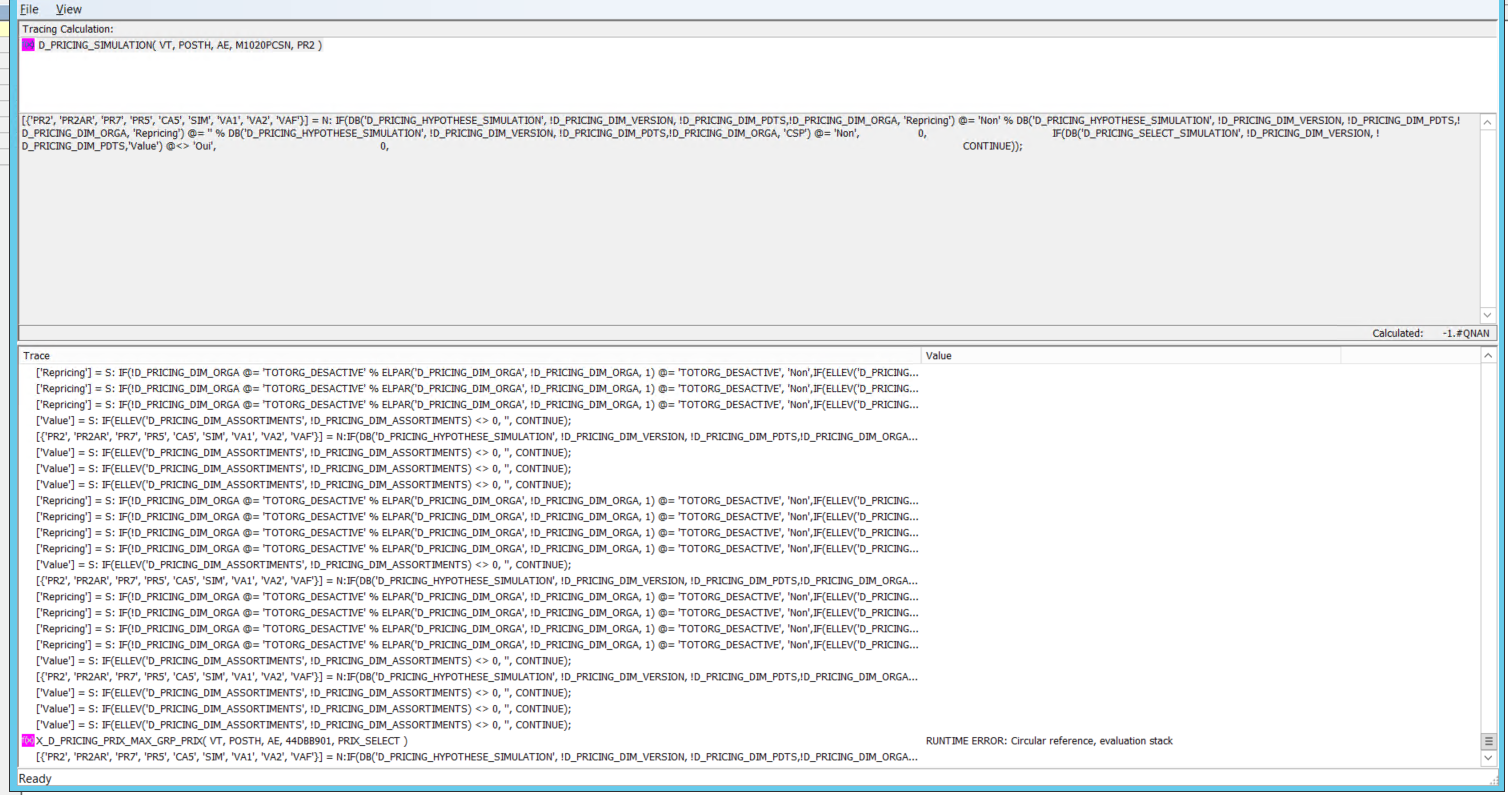Image resolution: width=1508 pixels, height=795 pixels.
Task: Open the View menu
Action: 69,9
